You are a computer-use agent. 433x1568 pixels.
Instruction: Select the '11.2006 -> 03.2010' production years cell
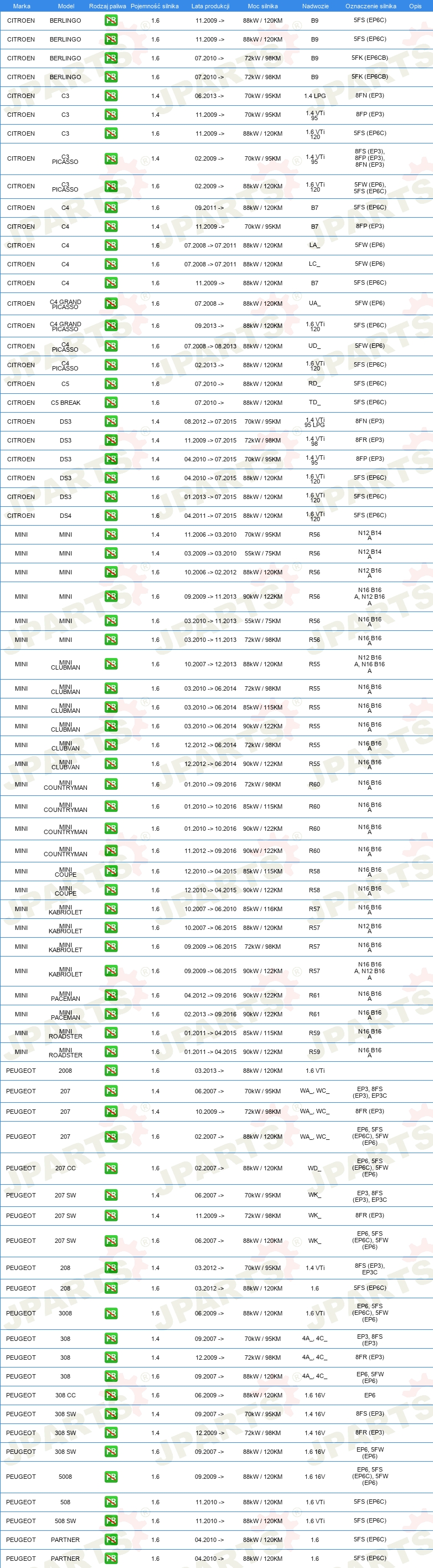click(210, 534)
